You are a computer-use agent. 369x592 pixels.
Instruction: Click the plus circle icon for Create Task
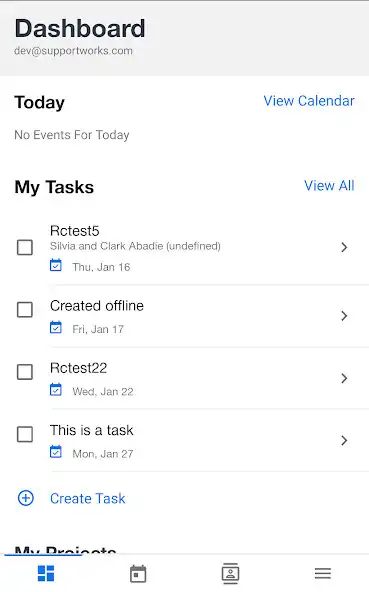pyautogui.click(x=26, y=498)
